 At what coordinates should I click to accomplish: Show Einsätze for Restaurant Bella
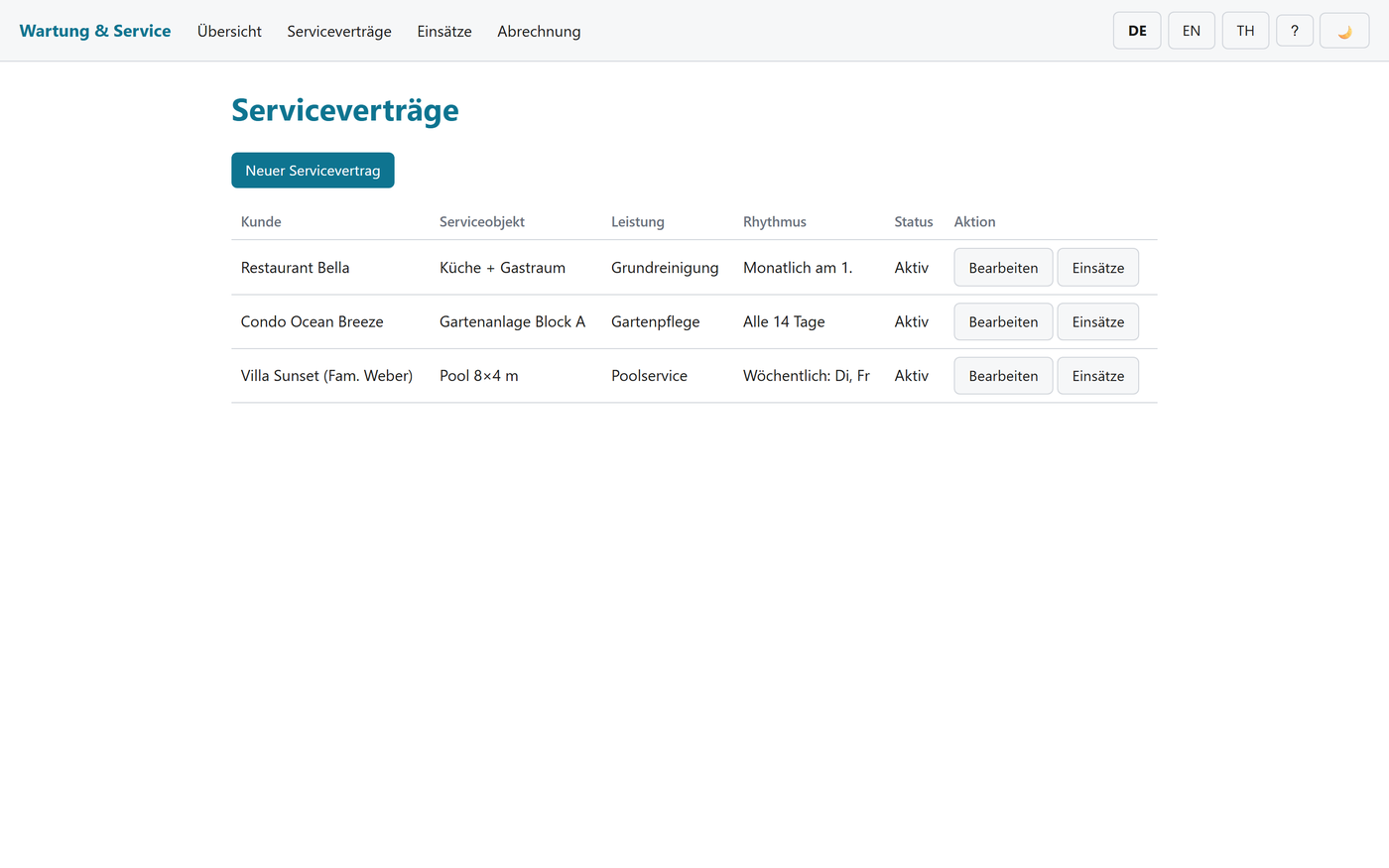1098,268
